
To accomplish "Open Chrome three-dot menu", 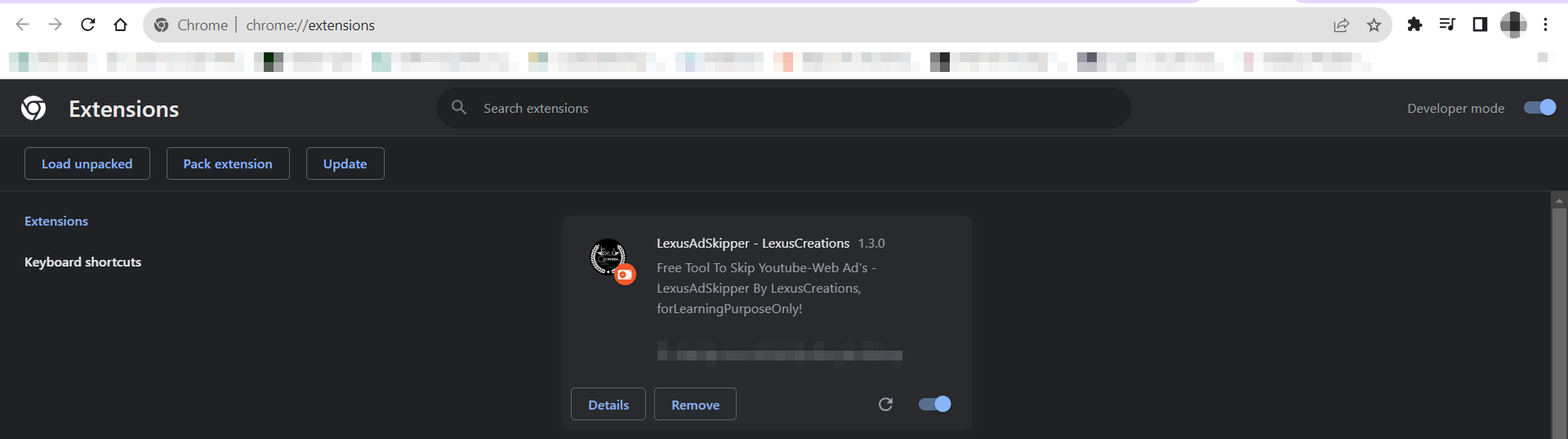I will (x=1545, y=25).
